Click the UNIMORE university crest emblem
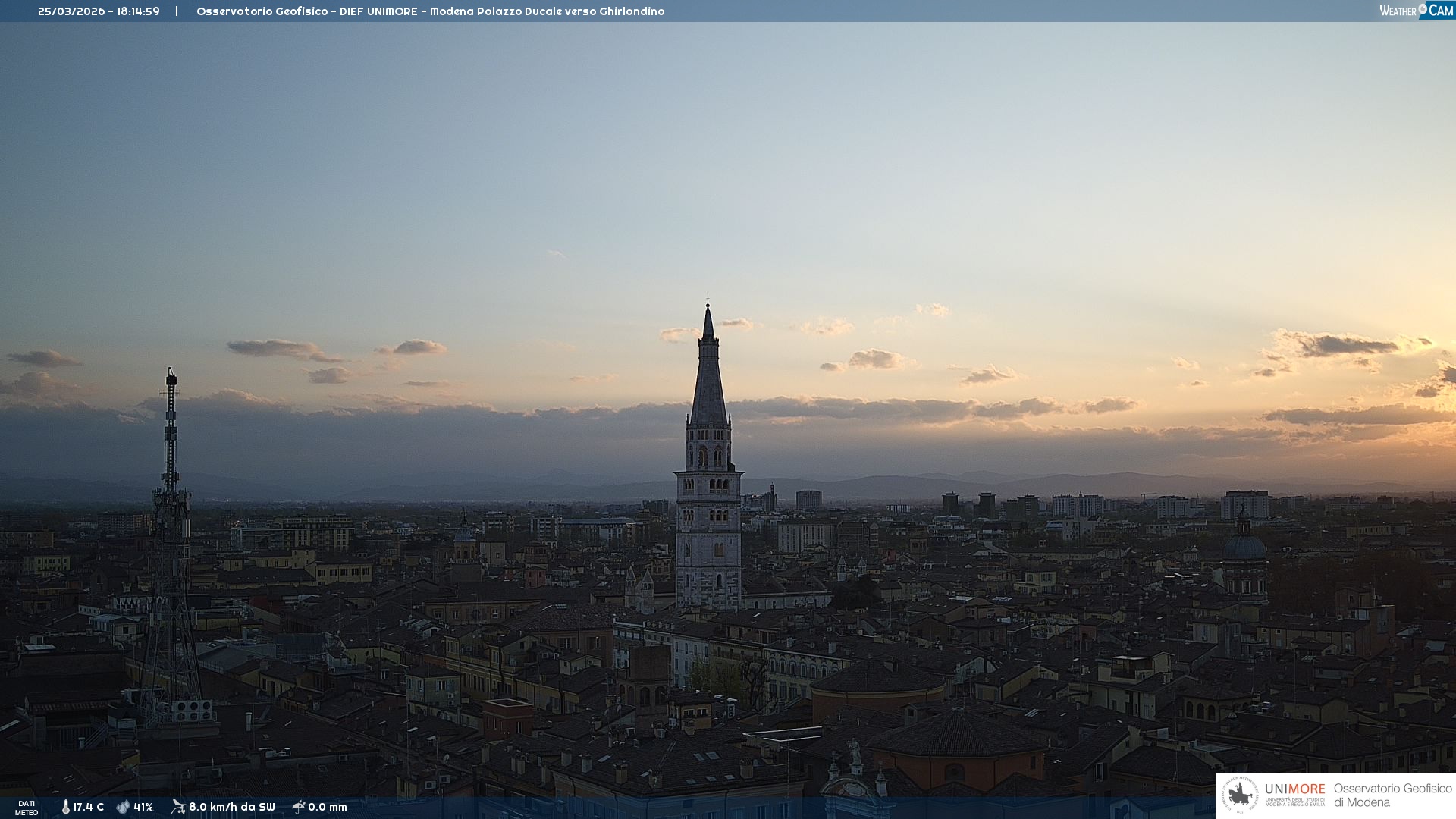This screenshot has width=1456, height=819. click(x=1240, y=795)
